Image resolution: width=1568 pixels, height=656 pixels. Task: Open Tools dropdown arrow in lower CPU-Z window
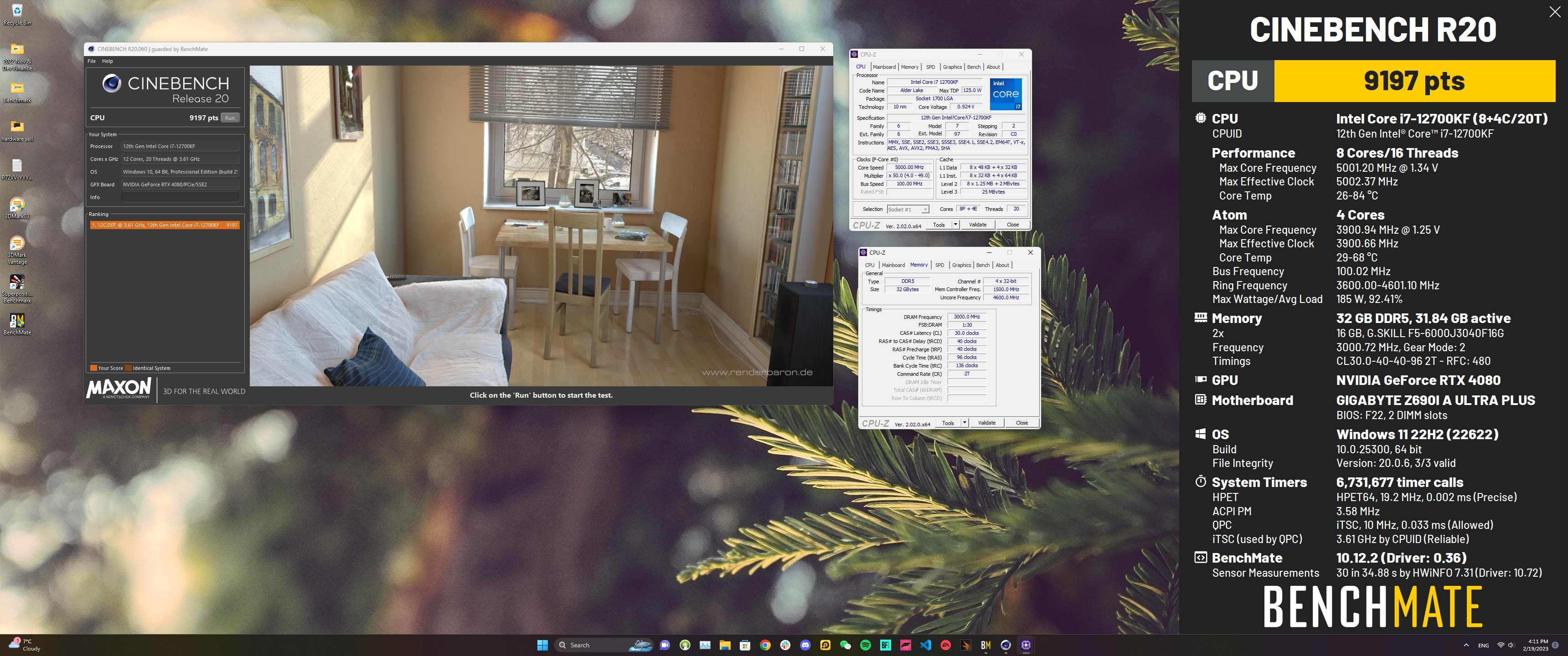click(965, 423)
